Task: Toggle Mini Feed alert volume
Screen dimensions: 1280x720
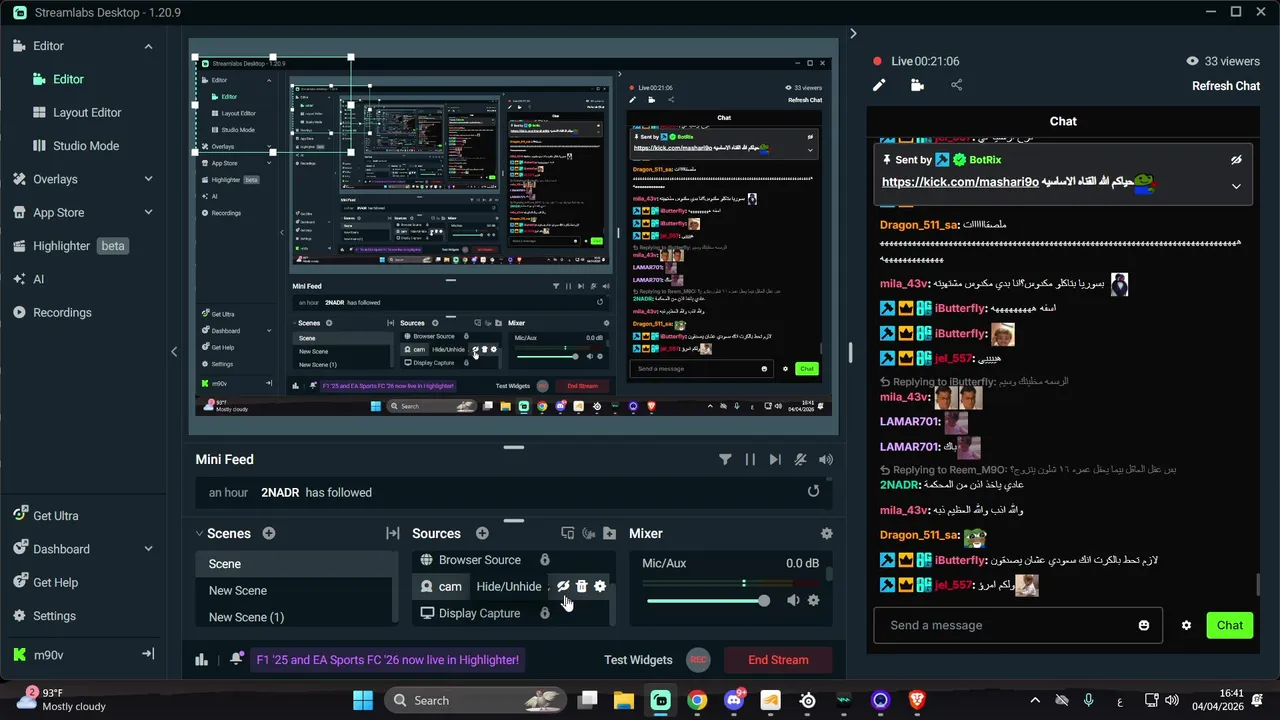Action: point(826,459)
